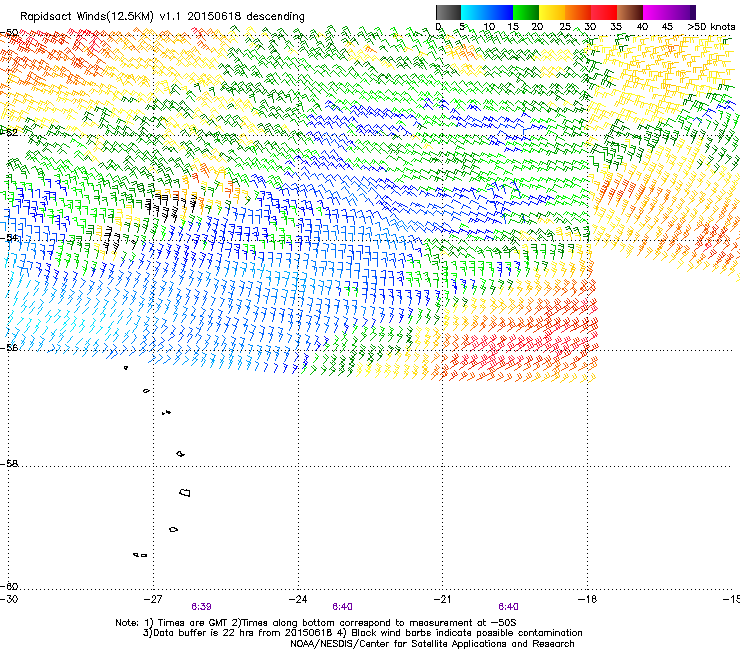Click the note line about Data buffer 22 hrs
The height and width of the screenshot is (650, 740).
pos(362,633)
